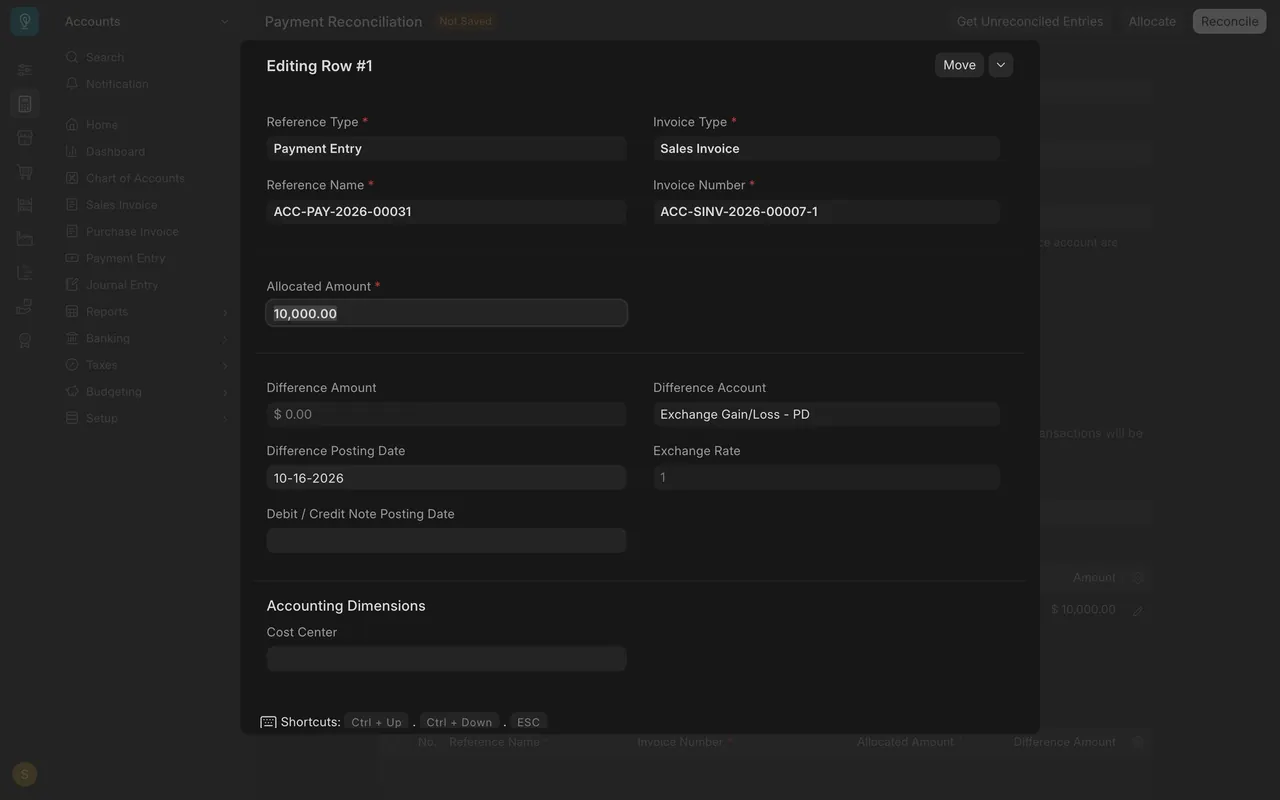
Task: Click Get Unreconciled Entries button
Action: pyautogui.click(x=1030, y=21)
